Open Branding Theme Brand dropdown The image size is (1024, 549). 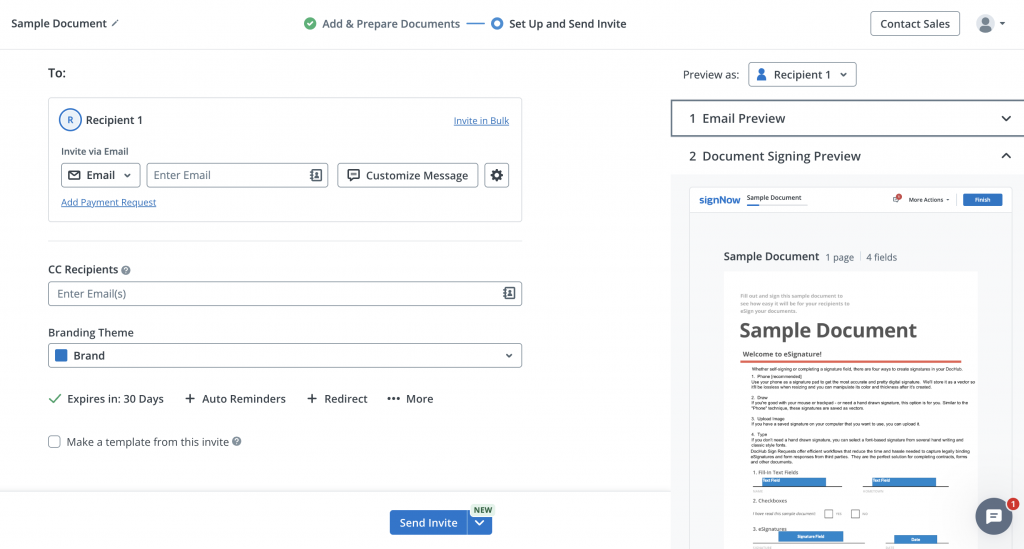coord(285,356)
